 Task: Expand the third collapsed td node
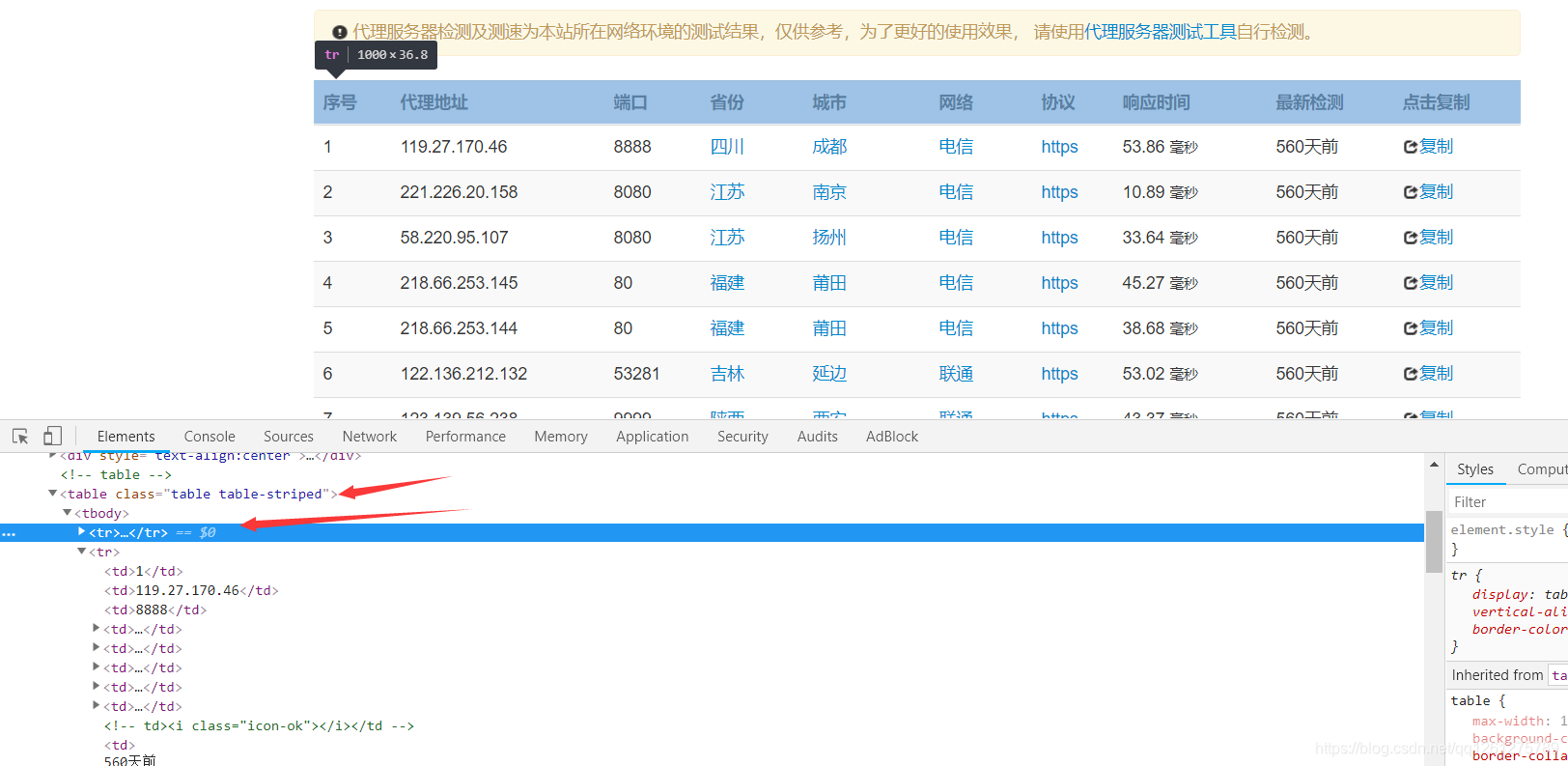point(97,667)
